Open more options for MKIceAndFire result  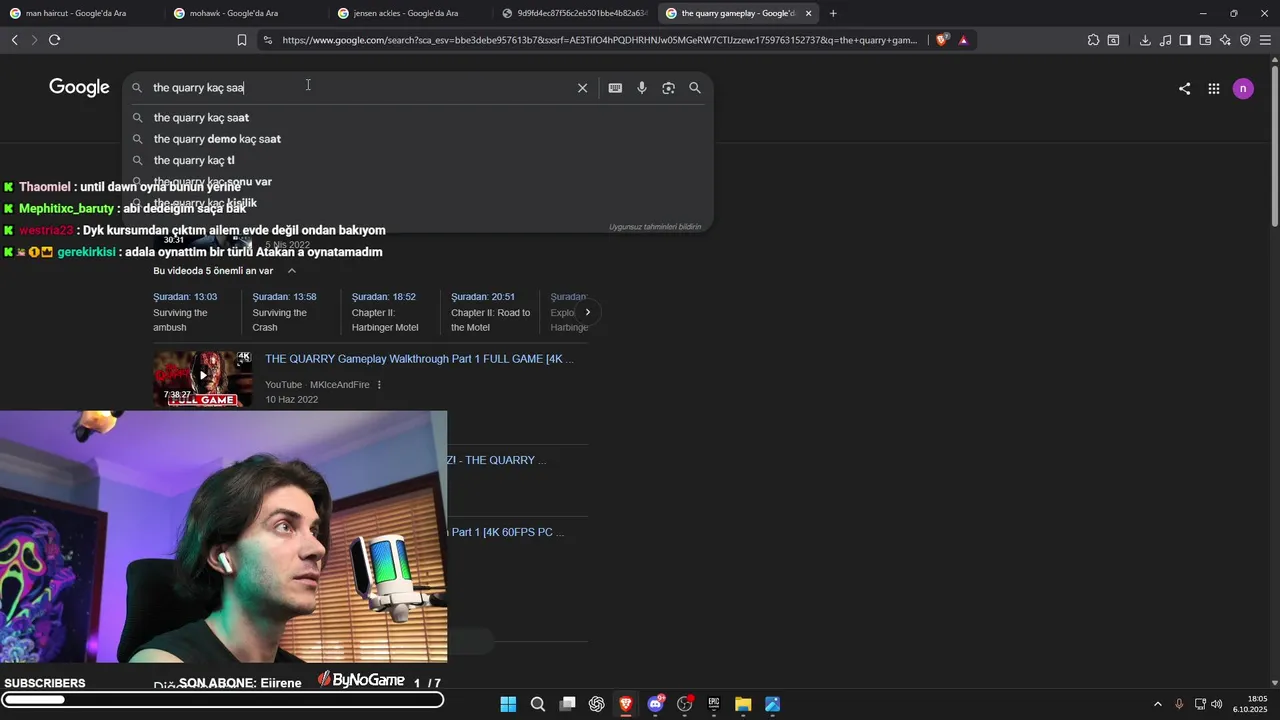[x=379, y=385]
